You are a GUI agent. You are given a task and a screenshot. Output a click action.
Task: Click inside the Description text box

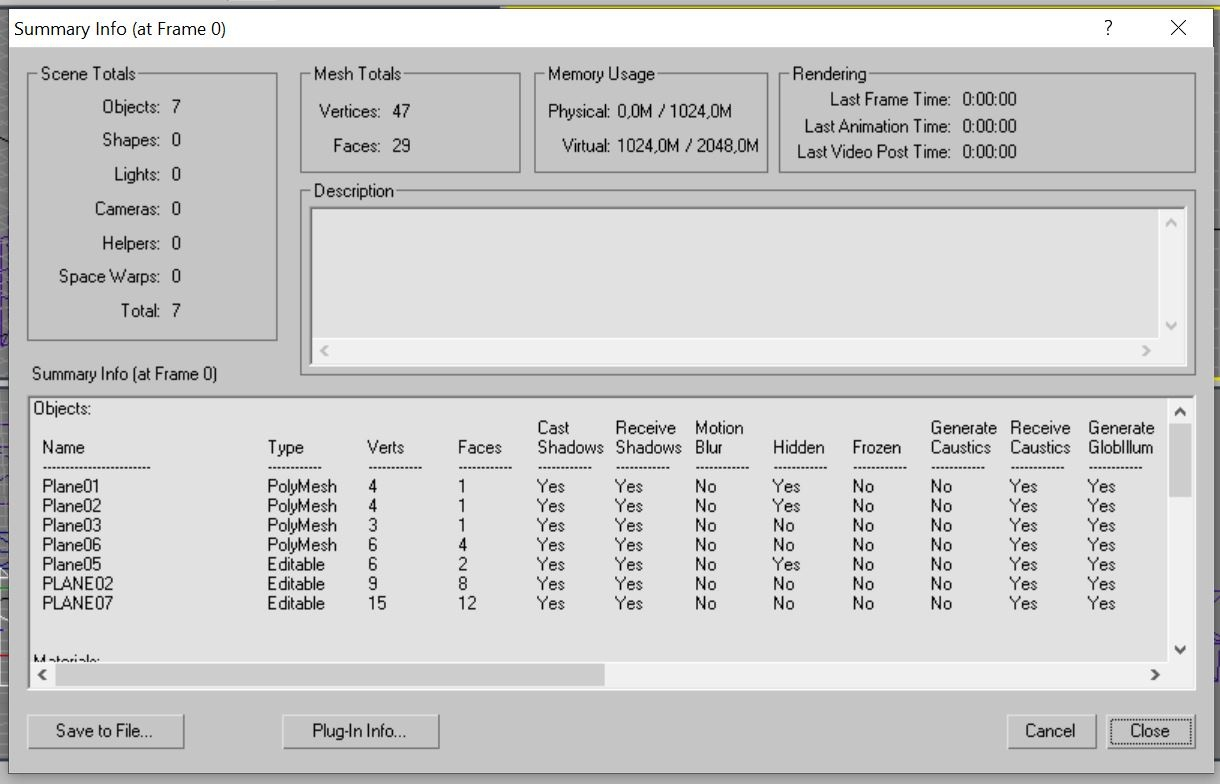736,275
